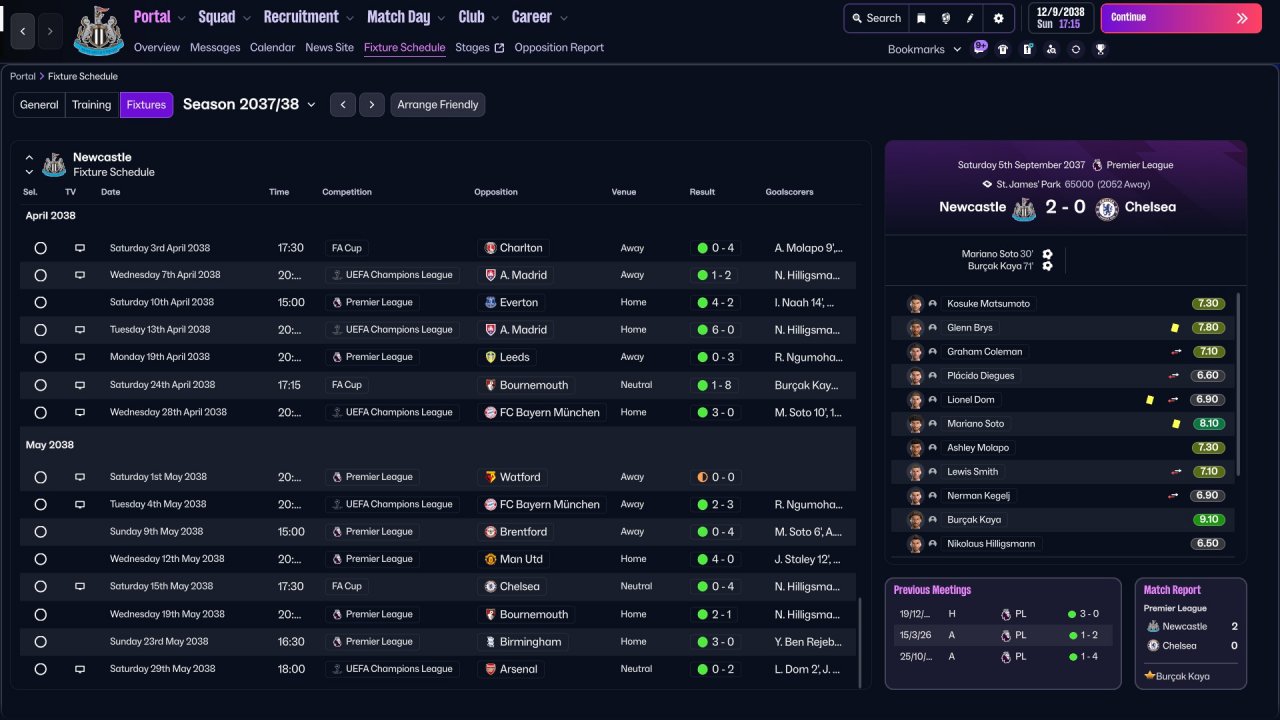The image size is (1280, 720).
Task: Click the Newcastle club crest in header
Action: point(99,30)
